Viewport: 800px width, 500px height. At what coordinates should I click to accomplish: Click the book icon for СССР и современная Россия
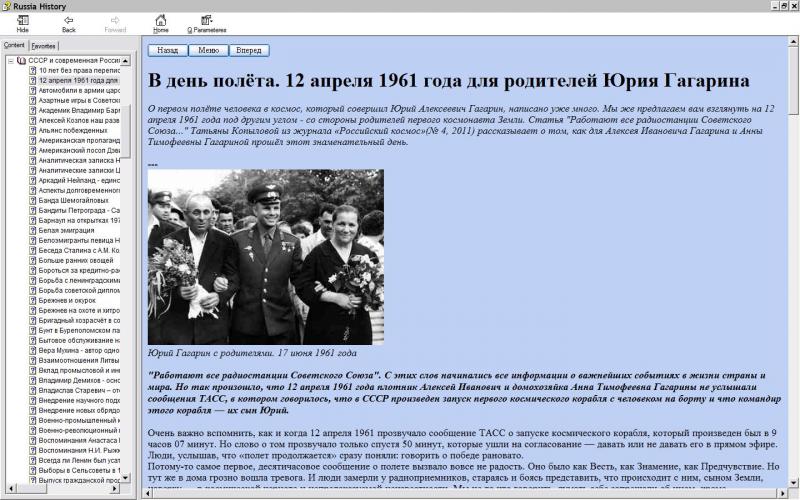22,61
